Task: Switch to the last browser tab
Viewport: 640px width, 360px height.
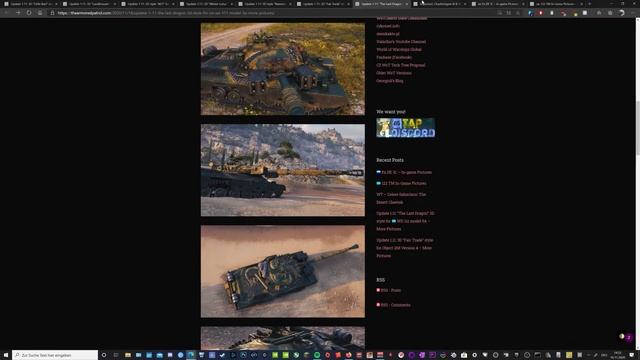Action: coord(556,4)
